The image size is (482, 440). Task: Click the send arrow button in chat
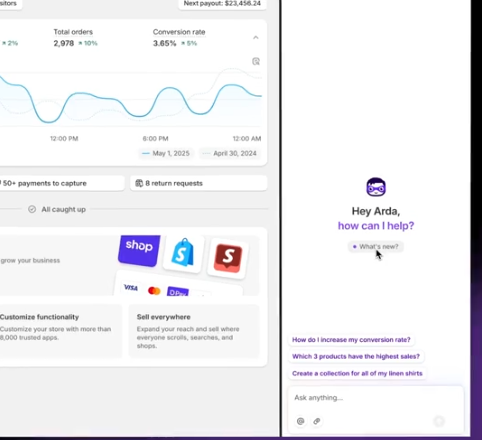[x=439, y=421]
